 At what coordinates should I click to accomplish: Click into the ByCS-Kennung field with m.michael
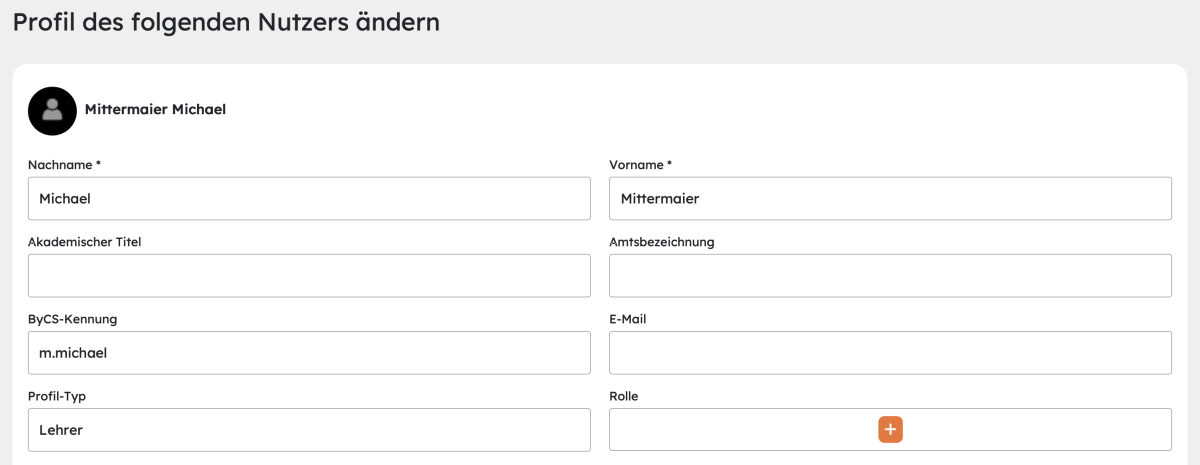coord(309,353)
